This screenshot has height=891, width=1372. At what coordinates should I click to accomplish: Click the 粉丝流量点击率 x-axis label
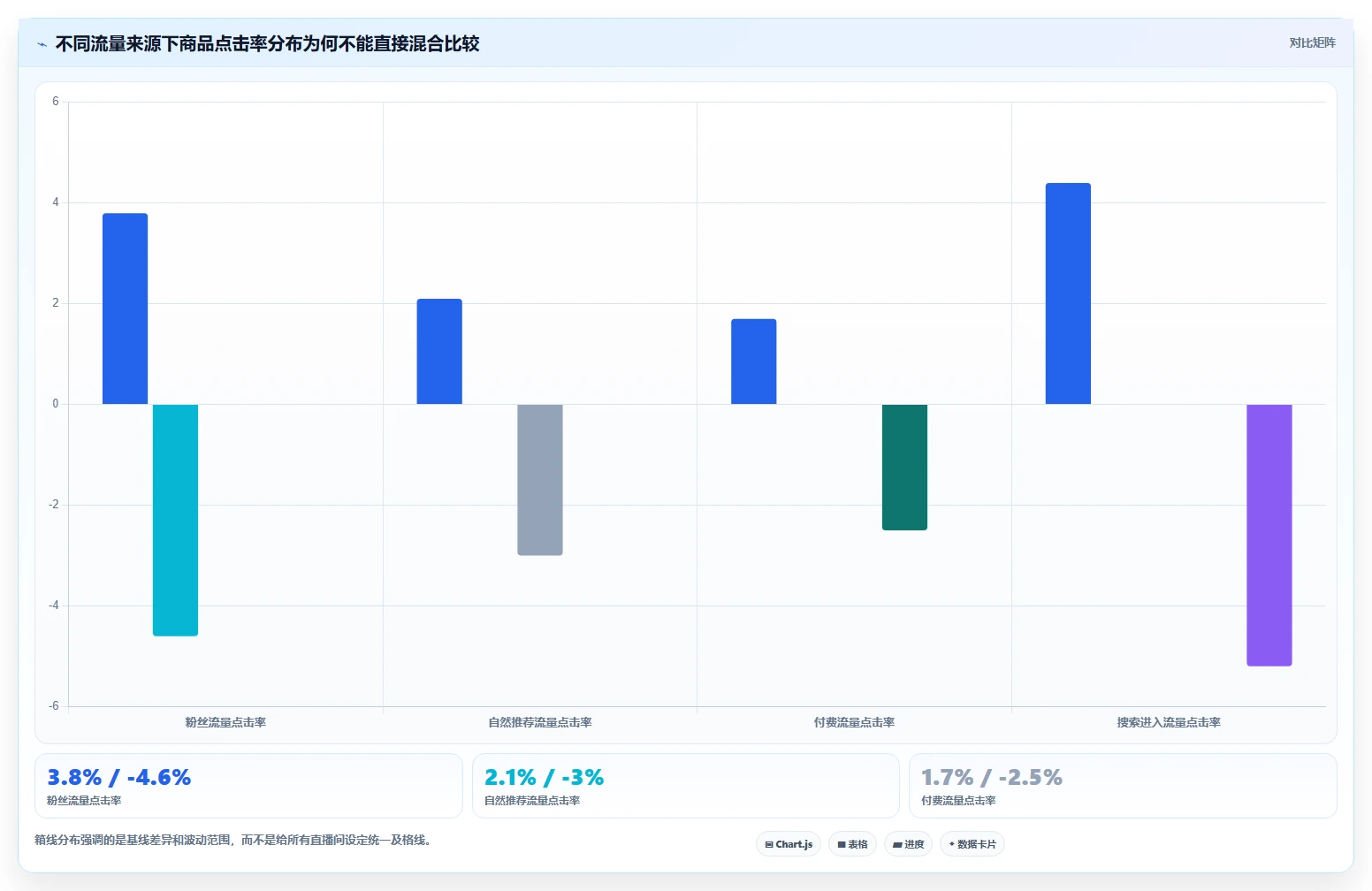tap(225, 722)
